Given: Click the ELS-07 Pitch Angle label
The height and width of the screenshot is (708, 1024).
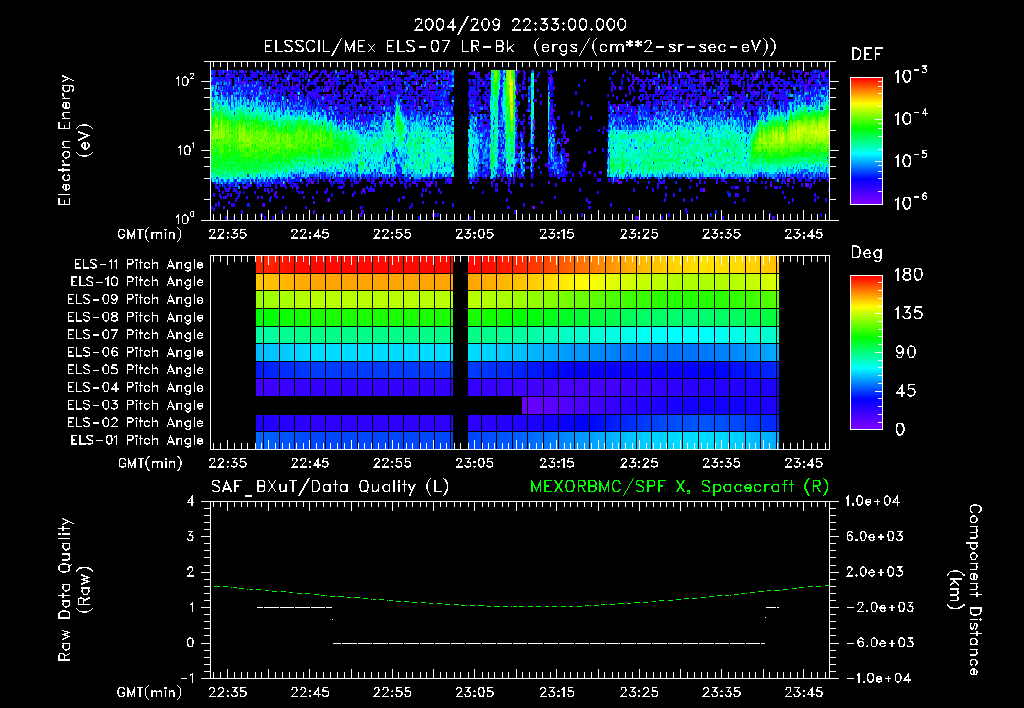Looking at the screenshot, I should click(135, 334).
